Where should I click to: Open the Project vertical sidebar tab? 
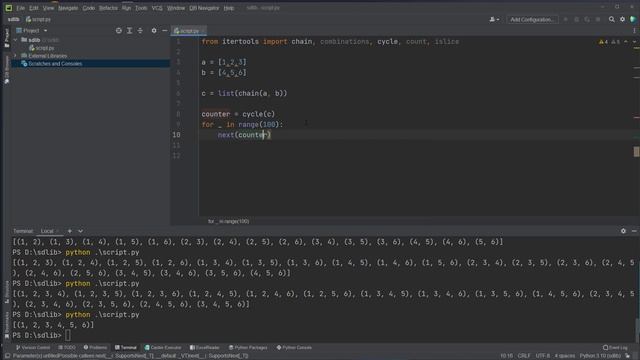pos(7,38)
